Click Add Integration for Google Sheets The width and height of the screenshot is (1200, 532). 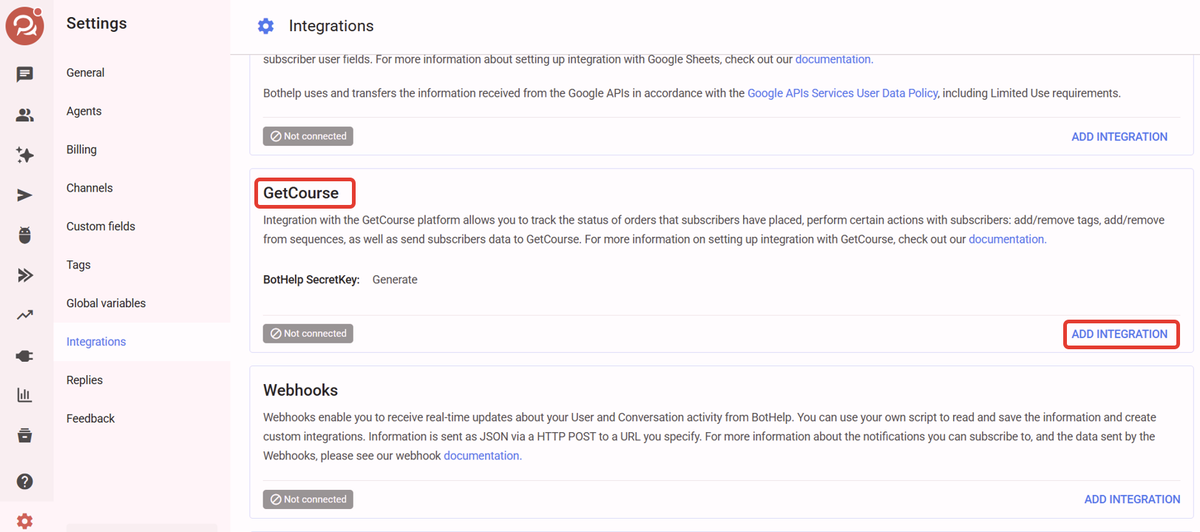click(x=1119, y=137)
